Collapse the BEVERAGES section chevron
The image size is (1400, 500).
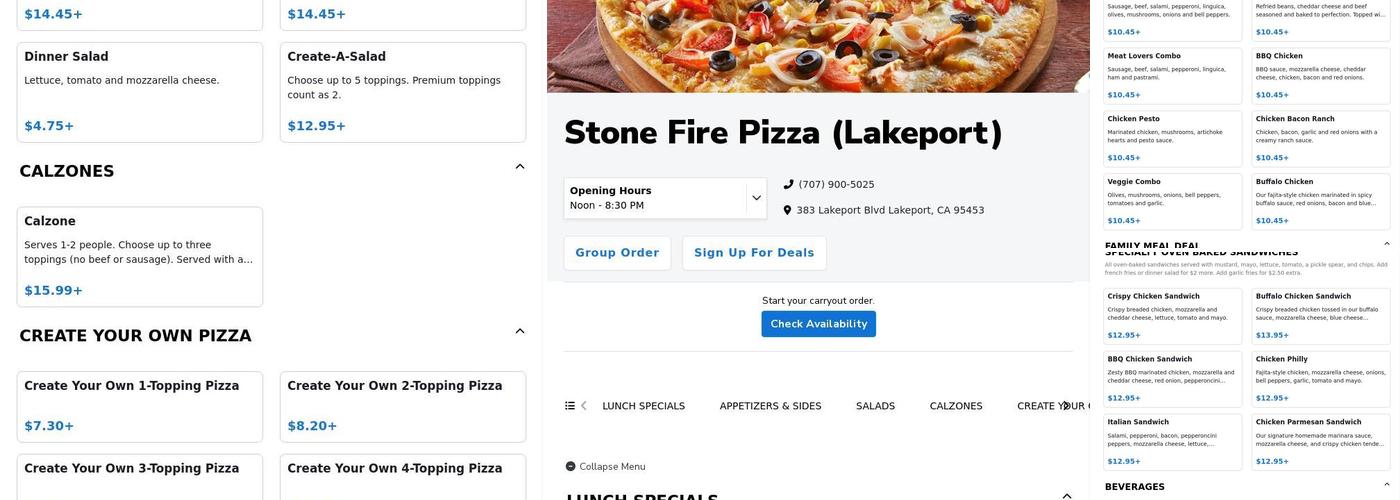(1386, 485)
